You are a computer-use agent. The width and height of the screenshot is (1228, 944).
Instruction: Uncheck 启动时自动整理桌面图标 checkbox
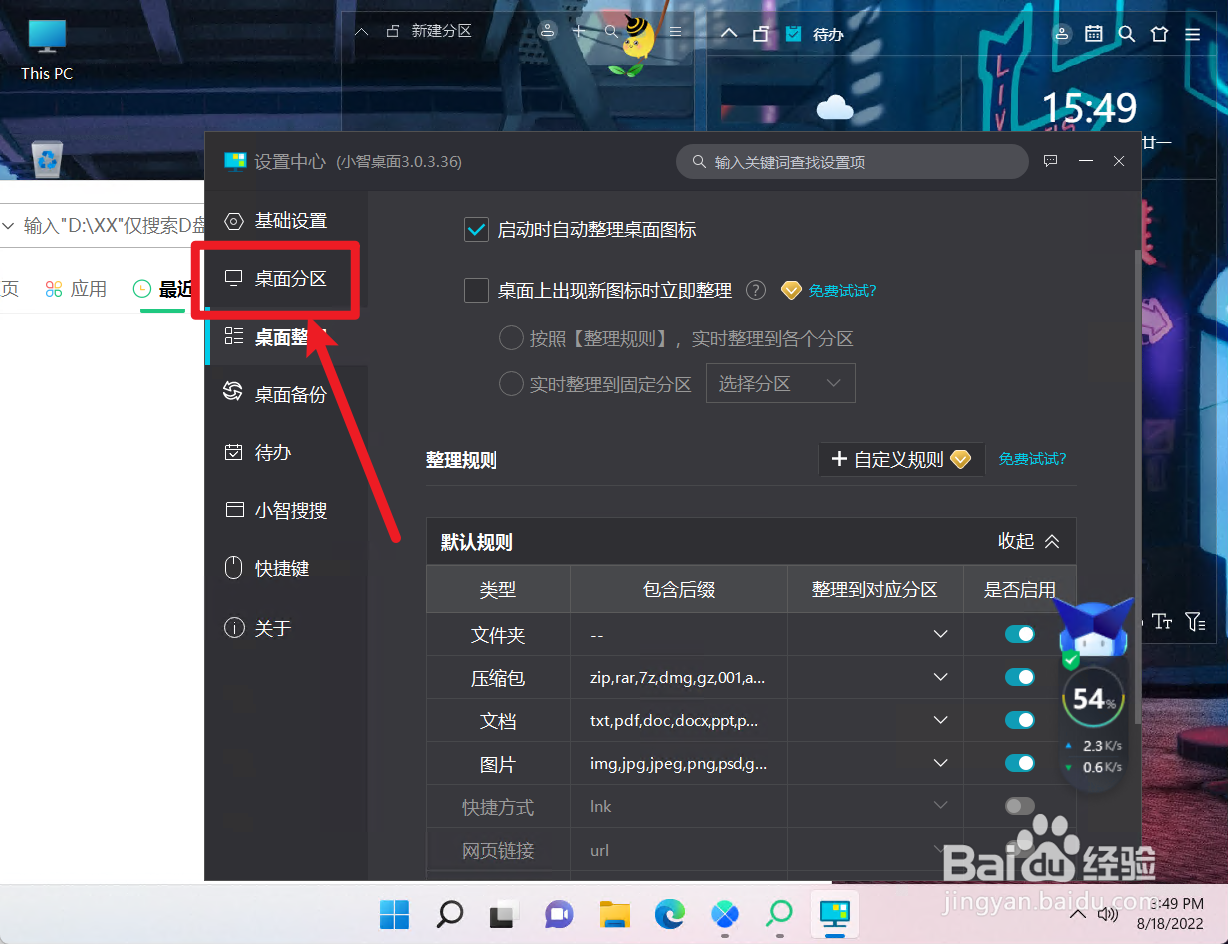476,230
